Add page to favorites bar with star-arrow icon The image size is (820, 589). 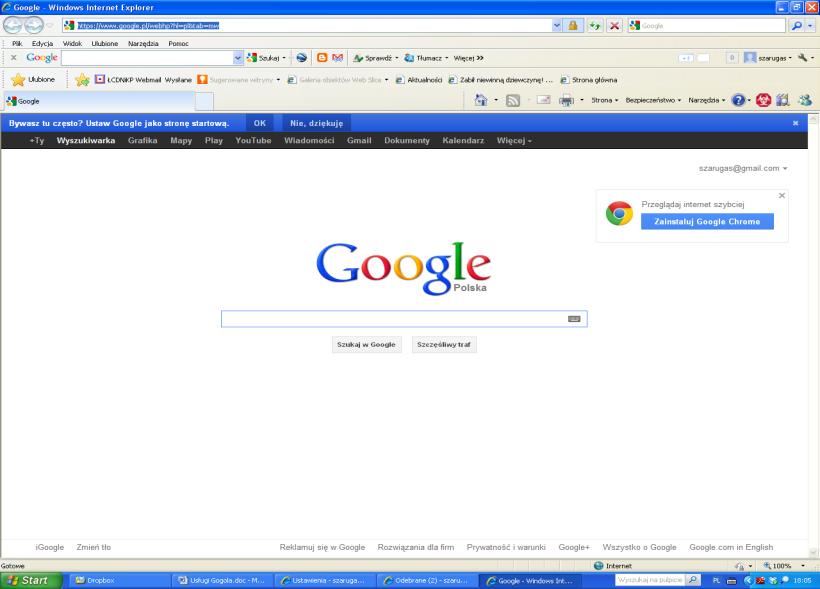coord(82,80)
